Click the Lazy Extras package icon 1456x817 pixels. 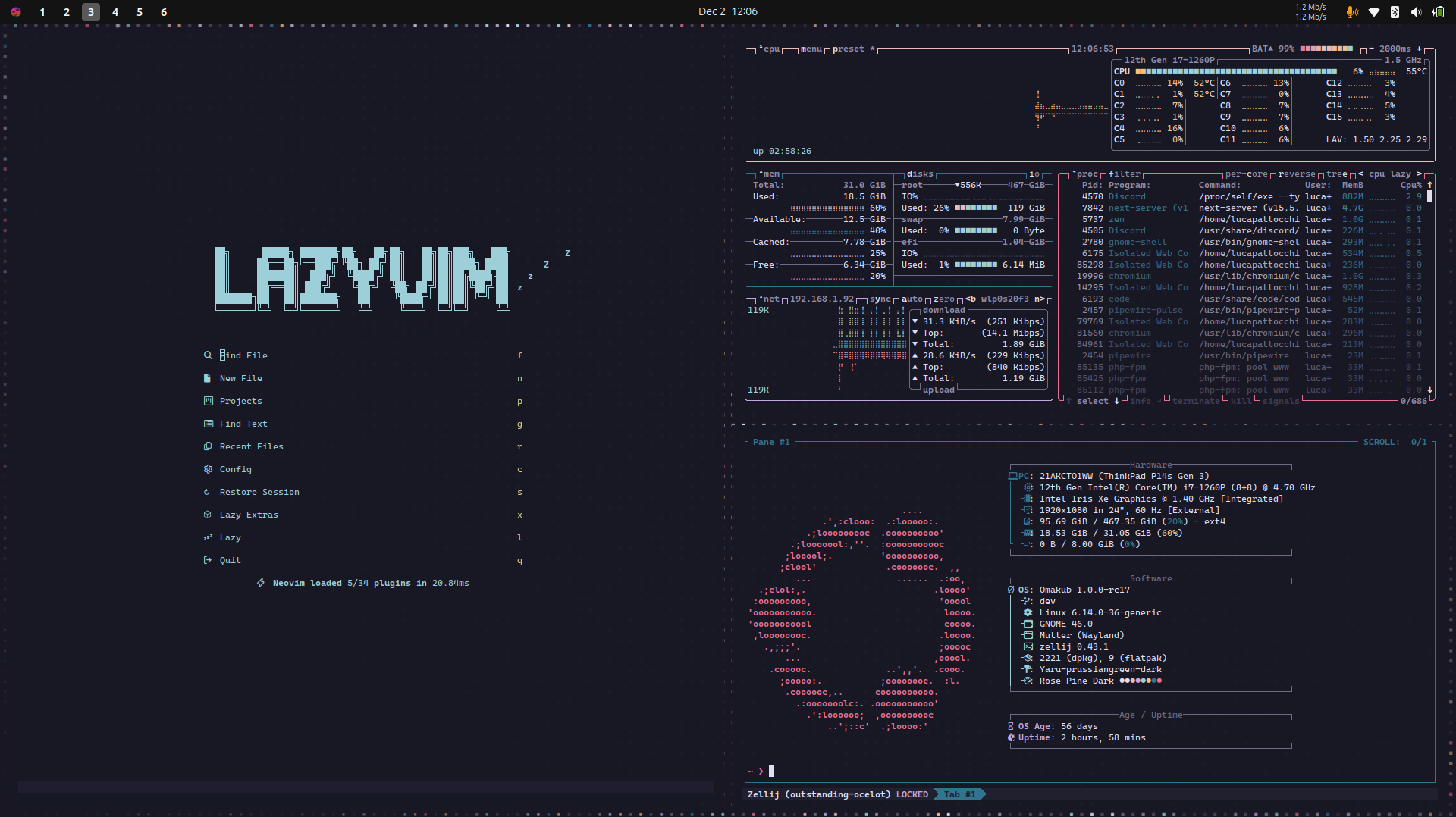tap(208, 515)
